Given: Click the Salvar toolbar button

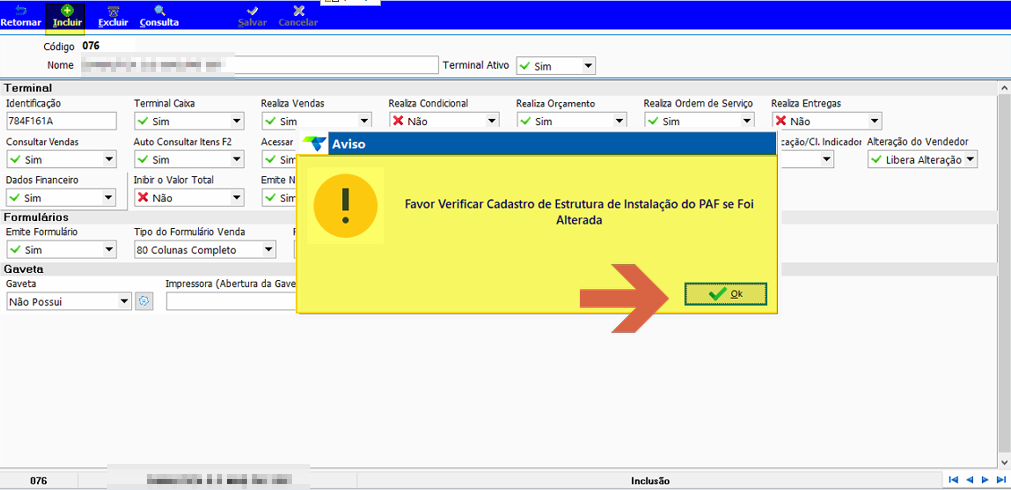Looking at the screenshot, I should pos(253,17).
